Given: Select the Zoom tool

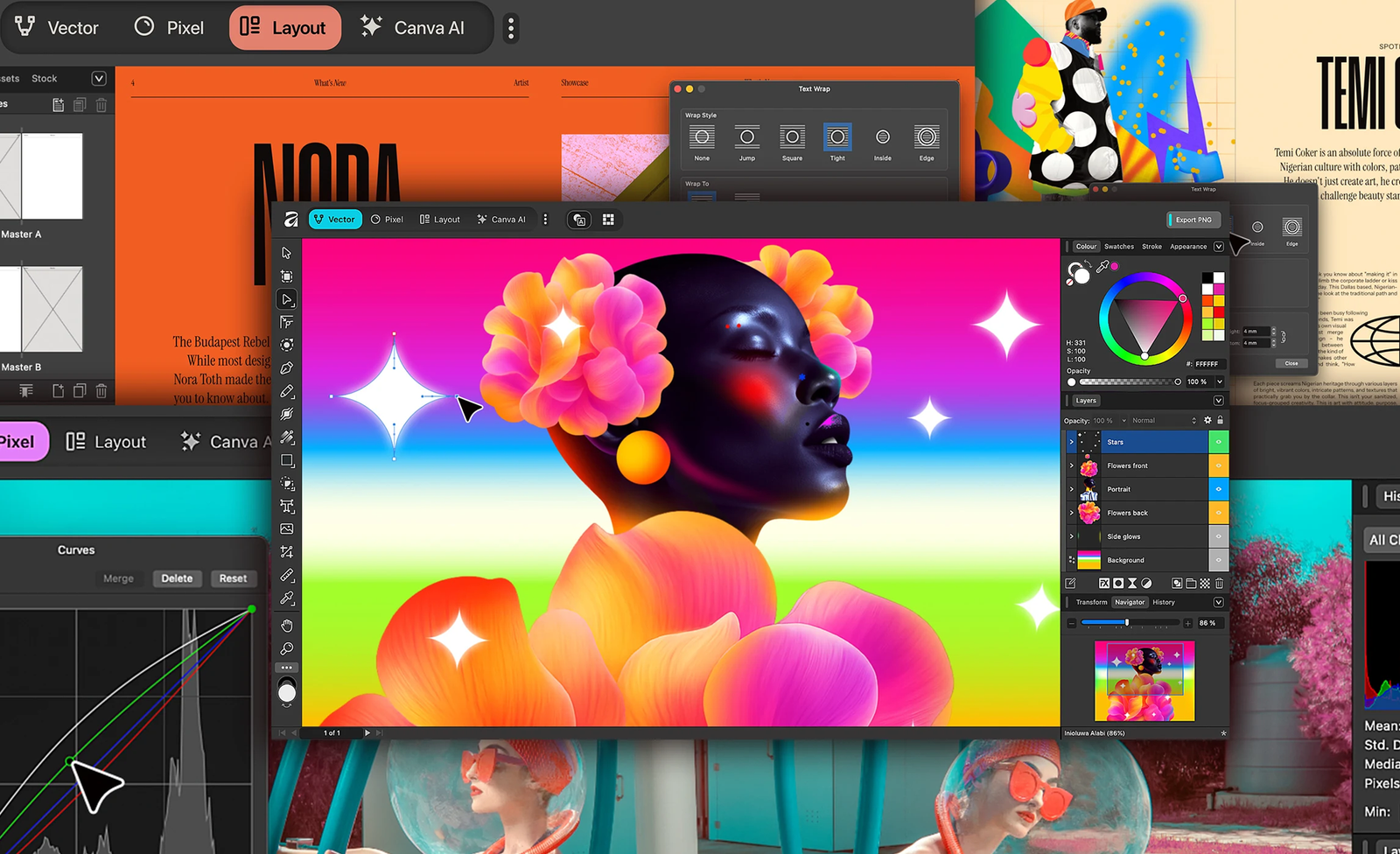Looking at the screenshot, I should pyautogui.click(x=286, y=648).
